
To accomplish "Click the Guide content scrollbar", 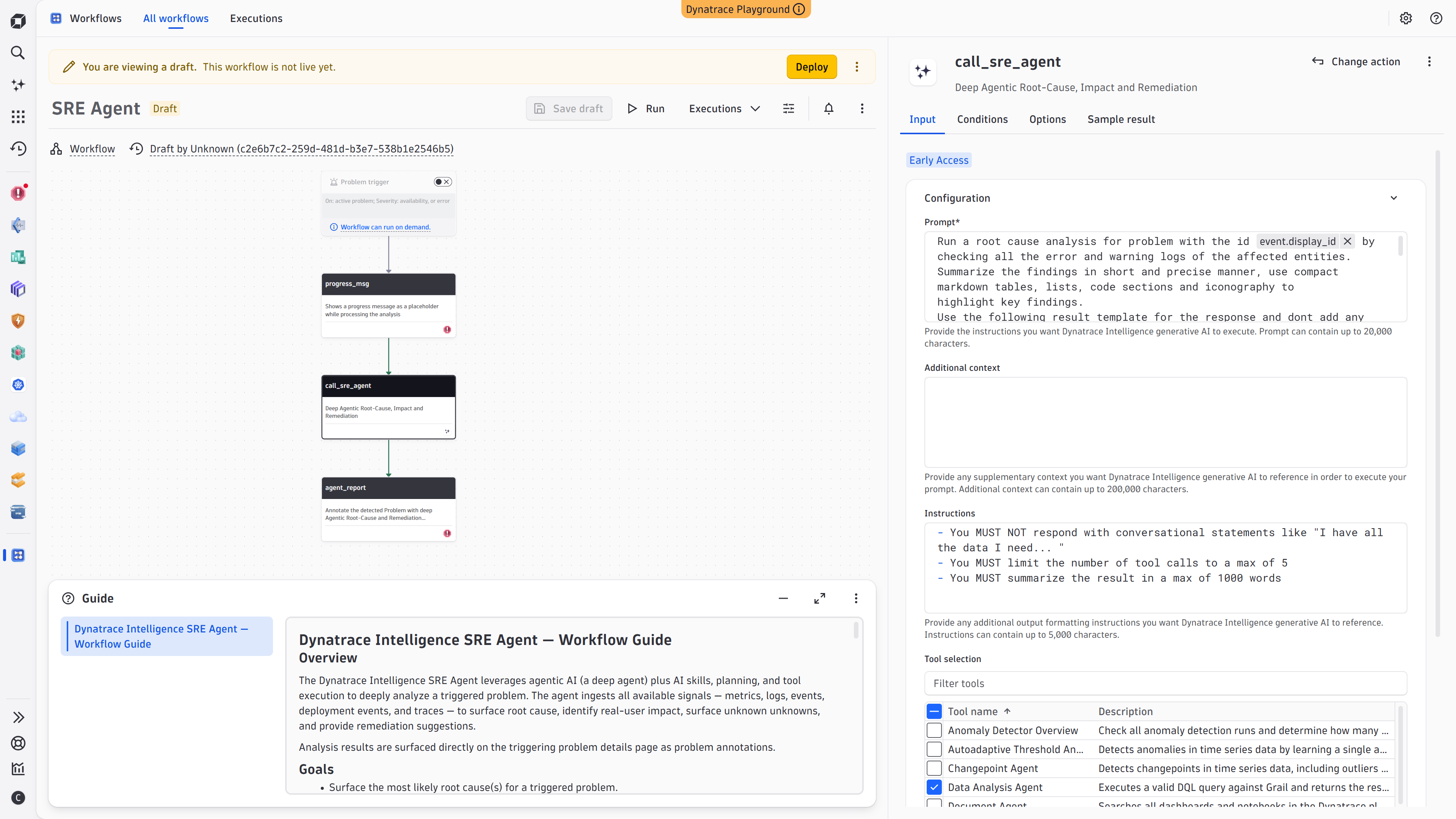I will click(856, 630).
